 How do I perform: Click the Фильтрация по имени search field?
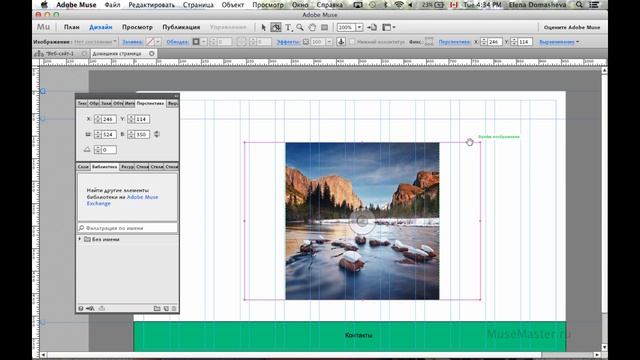click(x=127, y=228)
